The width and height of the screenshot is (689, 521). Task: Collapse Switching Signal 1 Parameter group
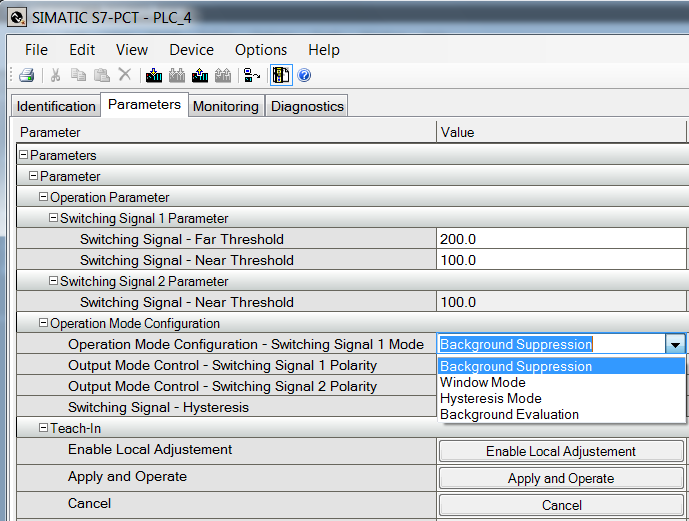[x=53, y=217]
